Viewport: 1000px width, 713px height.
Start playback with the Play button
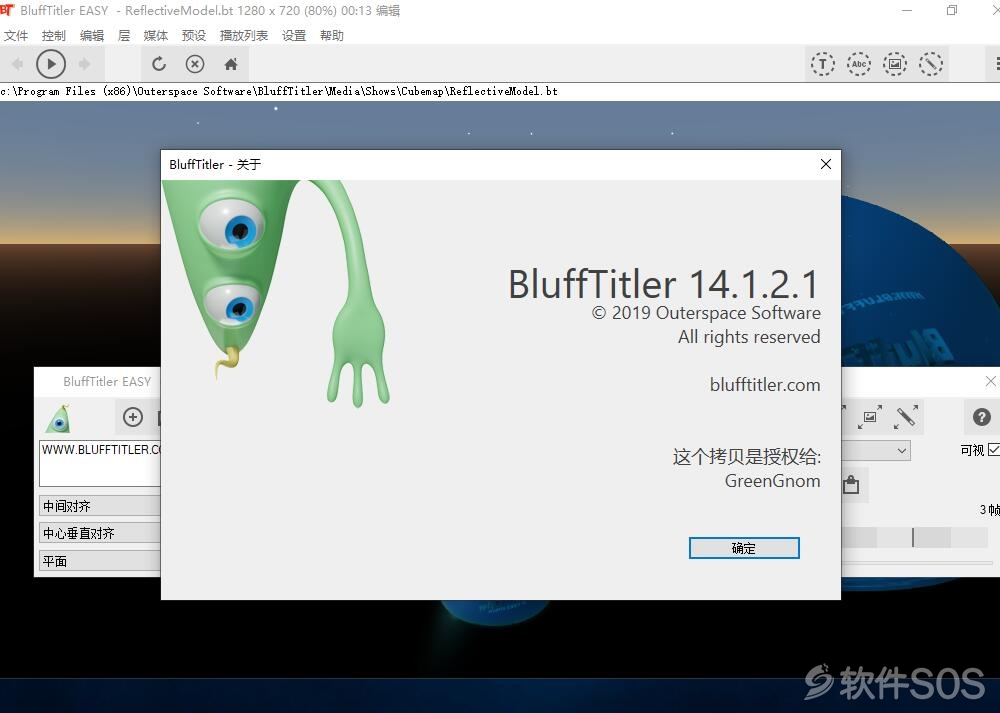click(x=51, y=64)
